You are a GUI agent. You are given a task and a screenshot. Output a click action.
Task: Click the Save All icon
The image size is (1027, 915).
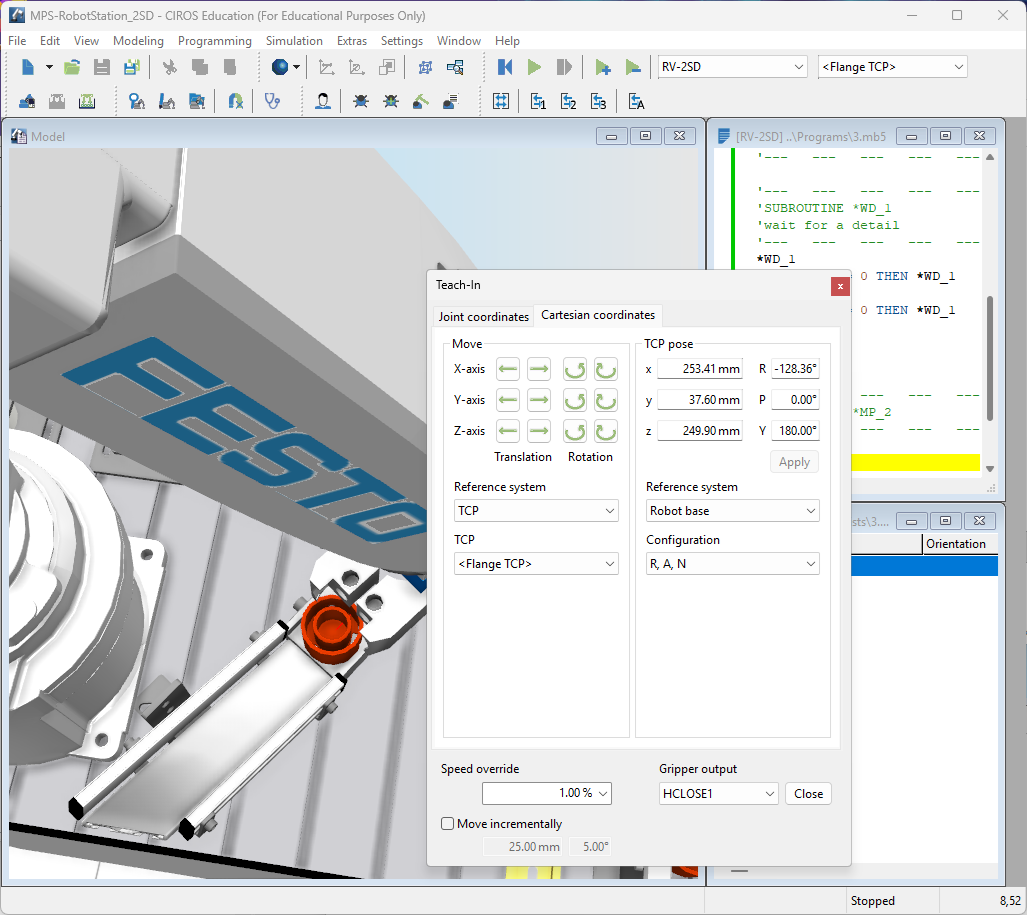click(132, 67)
